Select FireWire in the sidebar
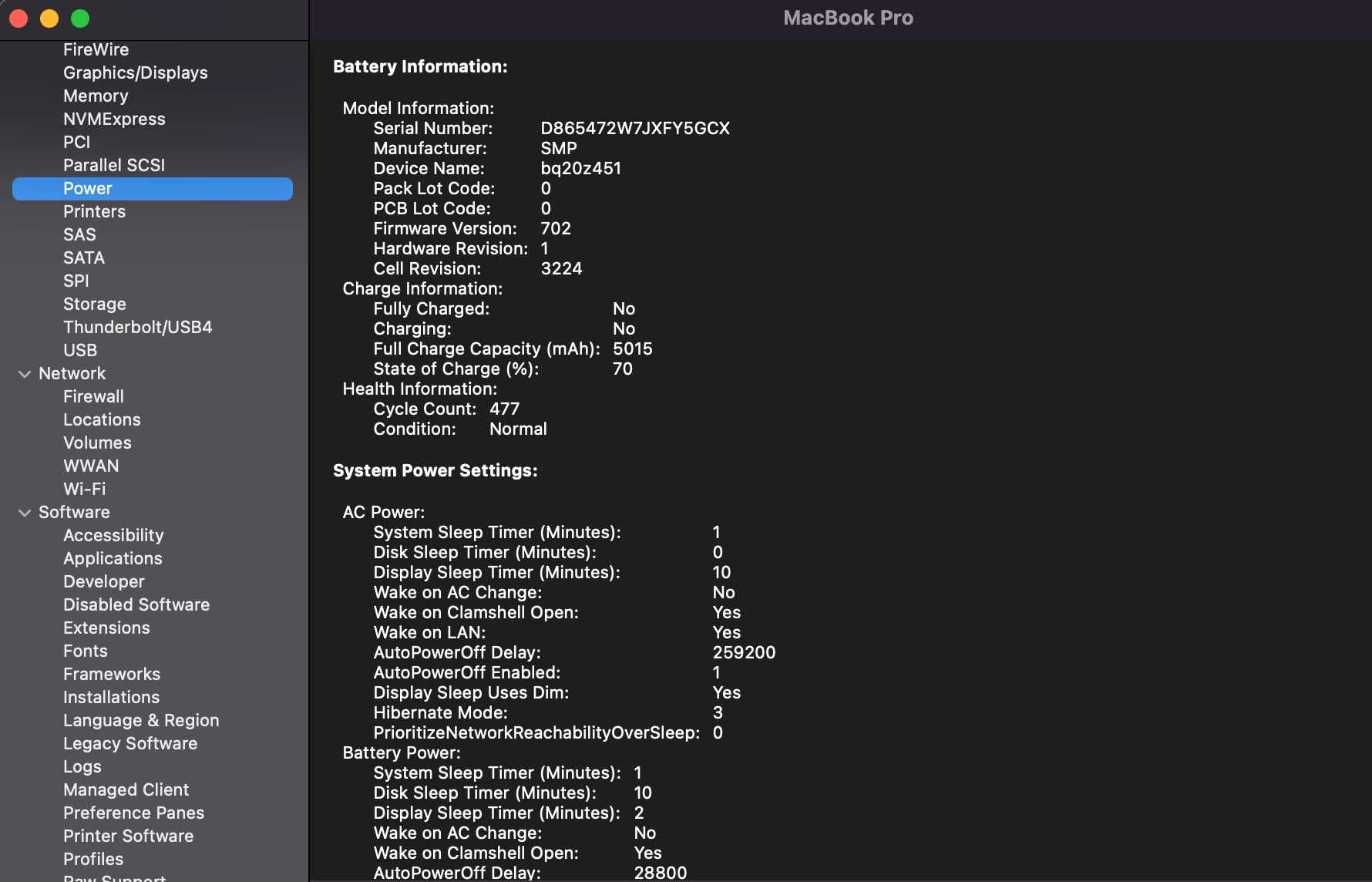1372x882 pixels. coord(96,49)
